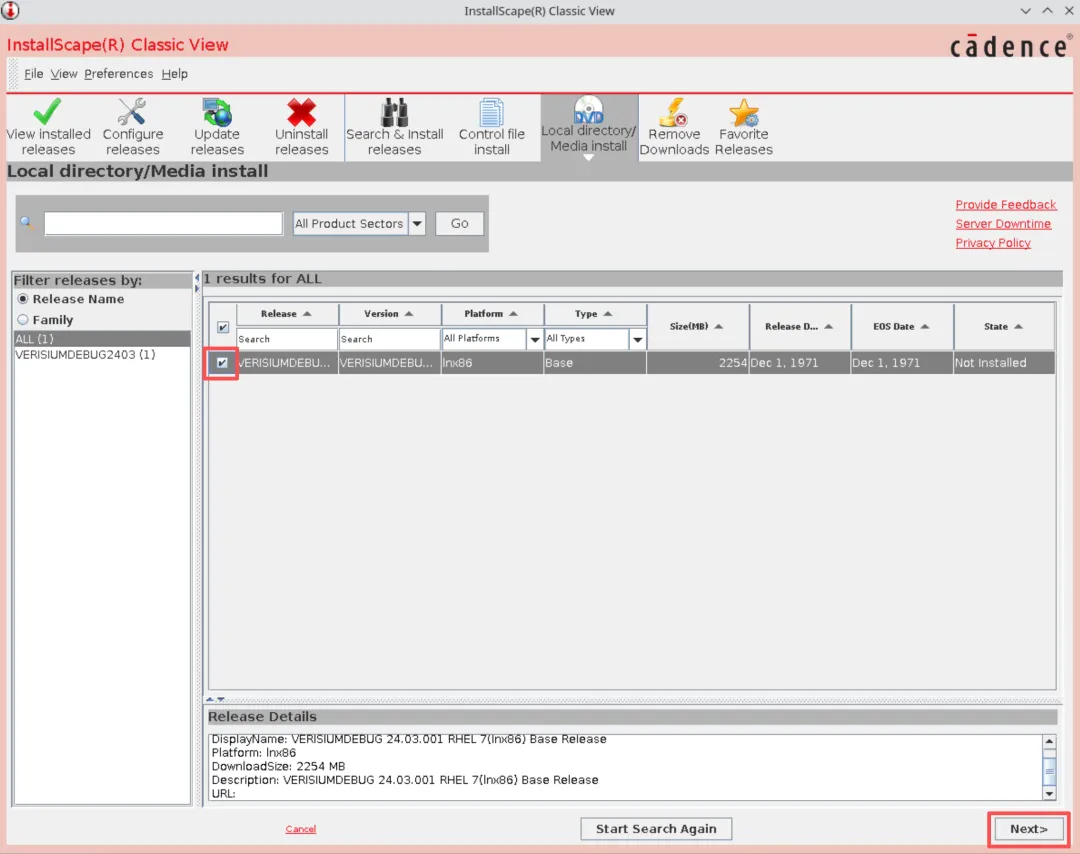Open Update releases
The width and height of the screenshot is (1080, 854).
tap(217, 128)
